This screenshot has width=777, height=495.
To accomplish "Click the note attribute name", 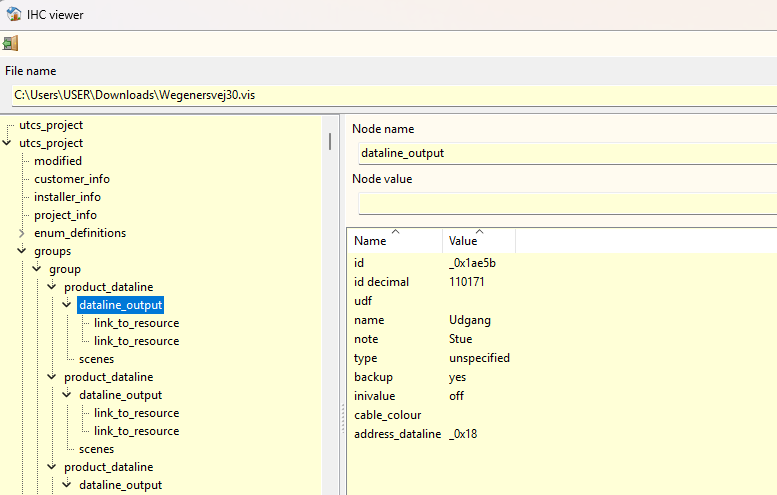I will (x=366, y=339).
